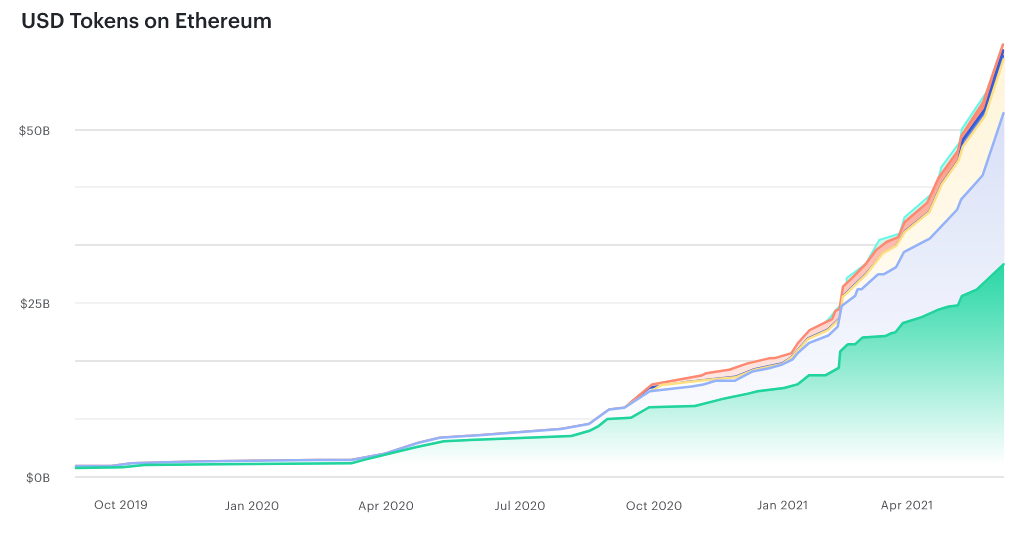The width and height of the screenshot is (1027, 534).
Task: Click the right end of the light blue line
Action: (1003, 113)
